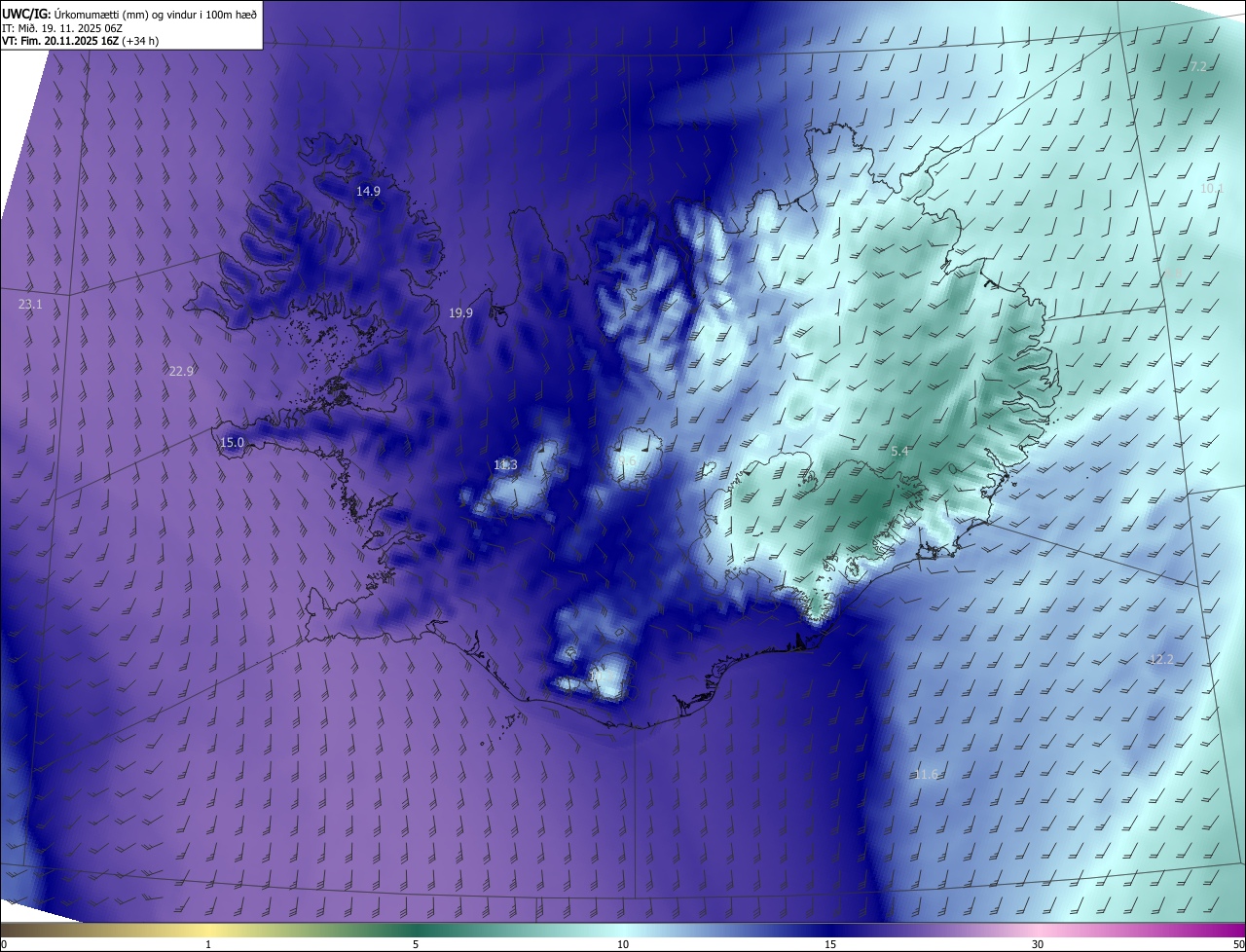Screen dimensions: 1246x952
Task: Click the title 'UWC/IG: Úrkomumætti (mm) og vindur' line
Action: (129, 13)
